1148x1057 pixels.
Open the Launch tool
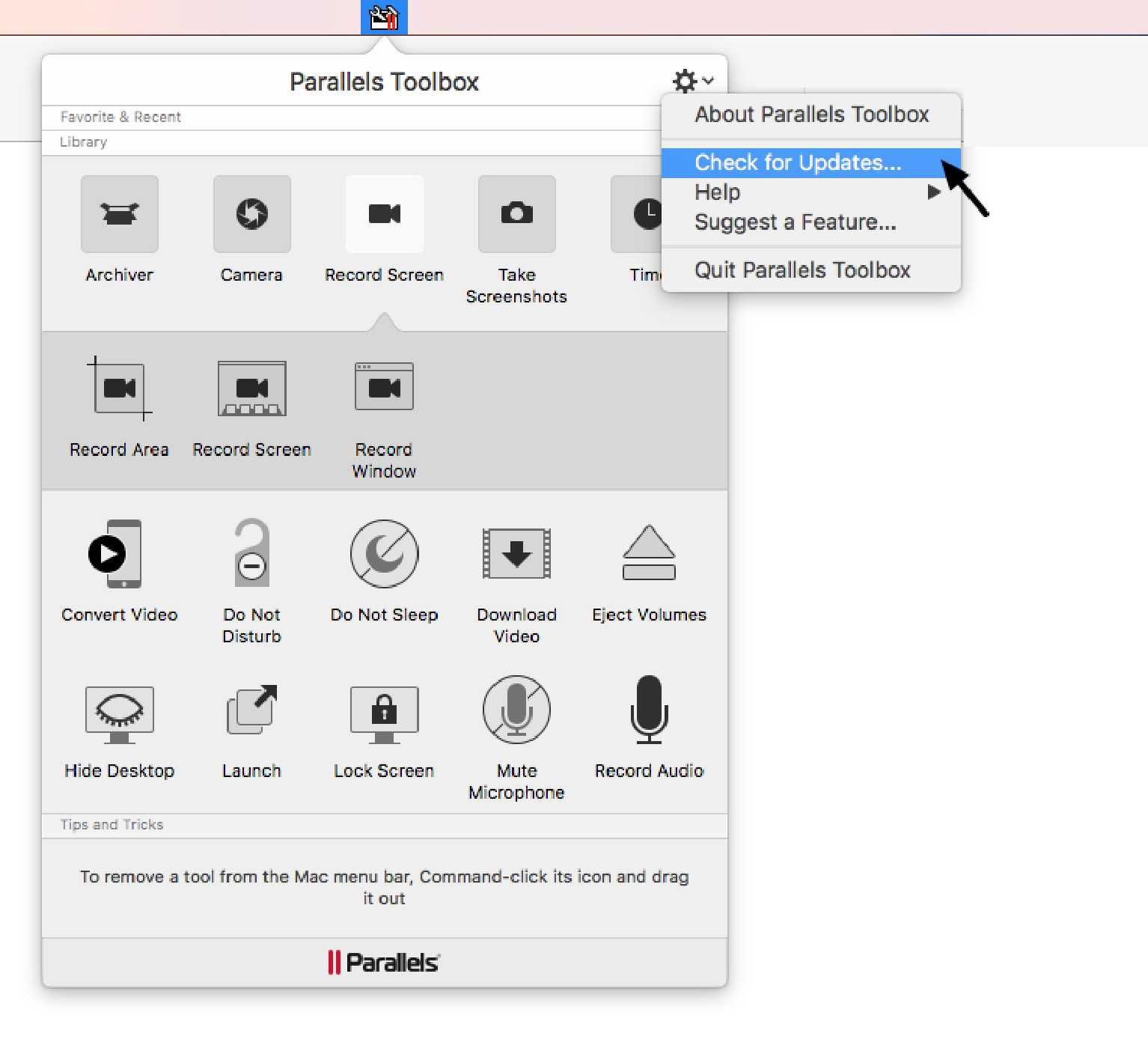click(251, 710)
